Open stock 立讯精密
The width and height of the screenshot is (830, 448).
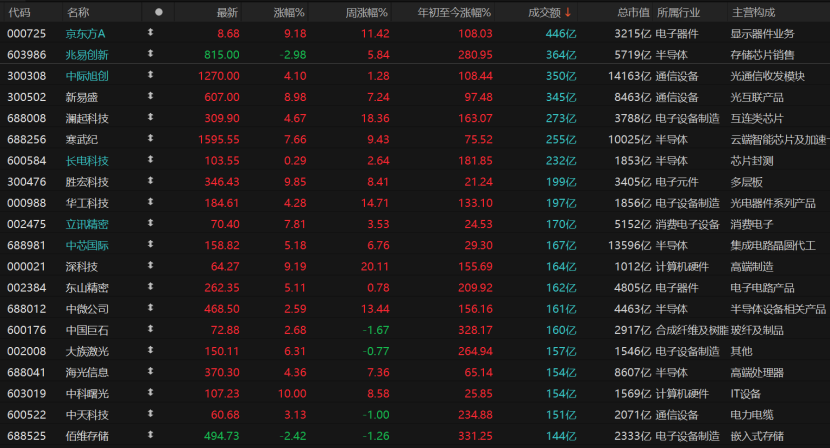coord(87,225)
